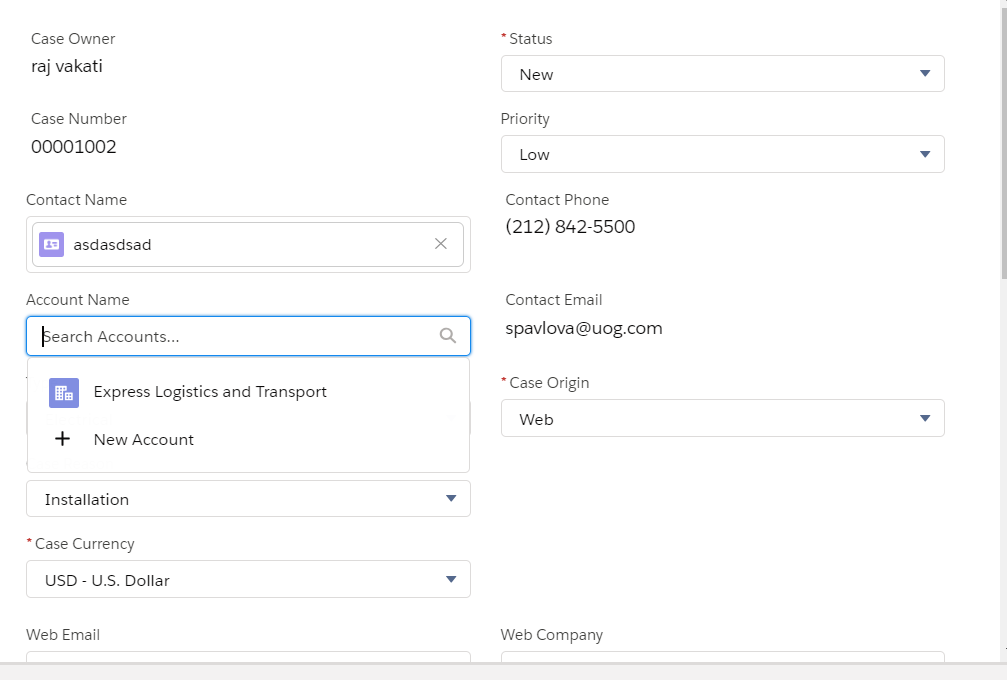The height and width of the screenshot is (680, 1007).
Task: Expand the dropdown showing Installation
Action: (248, 499)
